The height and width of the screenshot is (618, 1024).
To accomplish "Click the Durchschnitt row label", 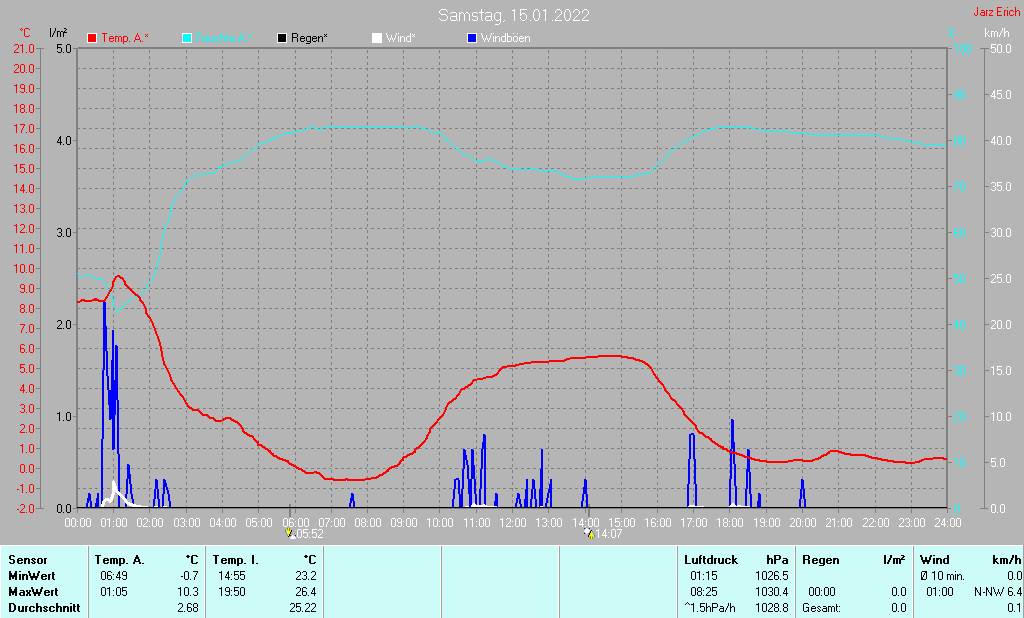I will [x=43, y=608].
